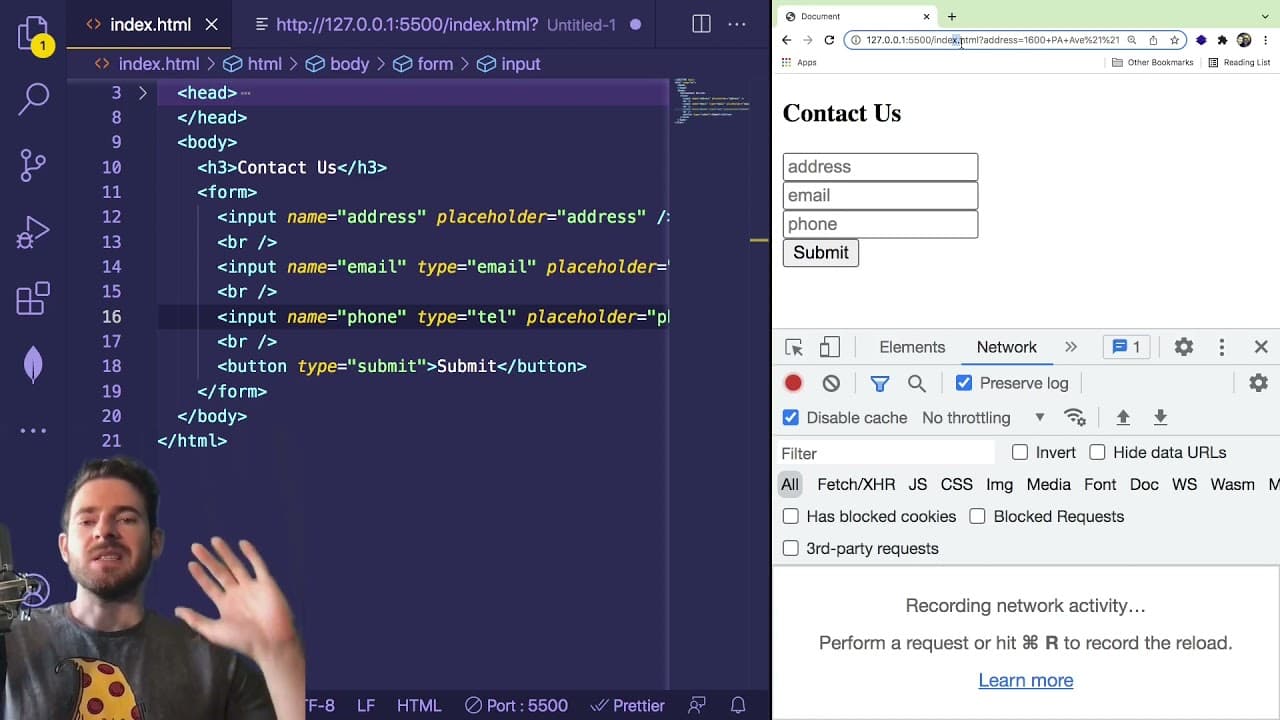Image resolution: width=1280 pixels, height=720 pixels.
Task: Open notifications bell in VS Code status bar
Action: [738, 705]
